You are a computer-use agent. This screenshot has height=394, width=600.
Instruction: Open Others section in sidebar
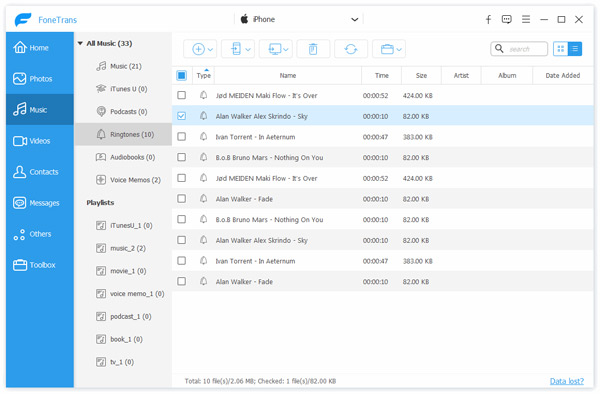pos(40,233)
